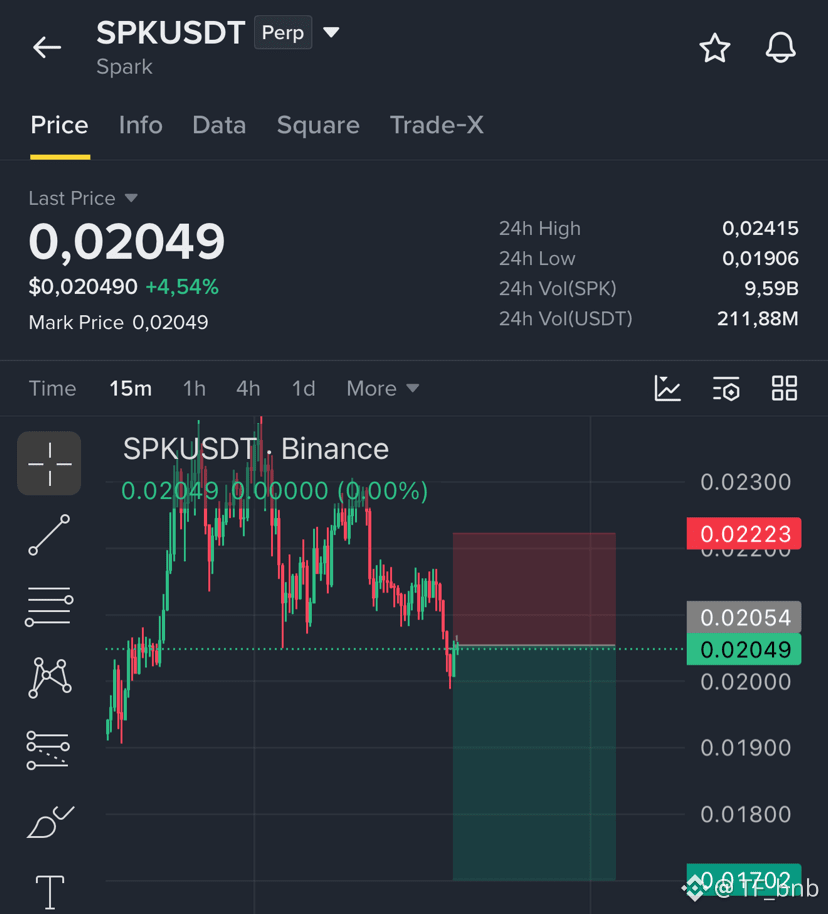Click the 0.02300 price axis label

[x=745, y=482]
